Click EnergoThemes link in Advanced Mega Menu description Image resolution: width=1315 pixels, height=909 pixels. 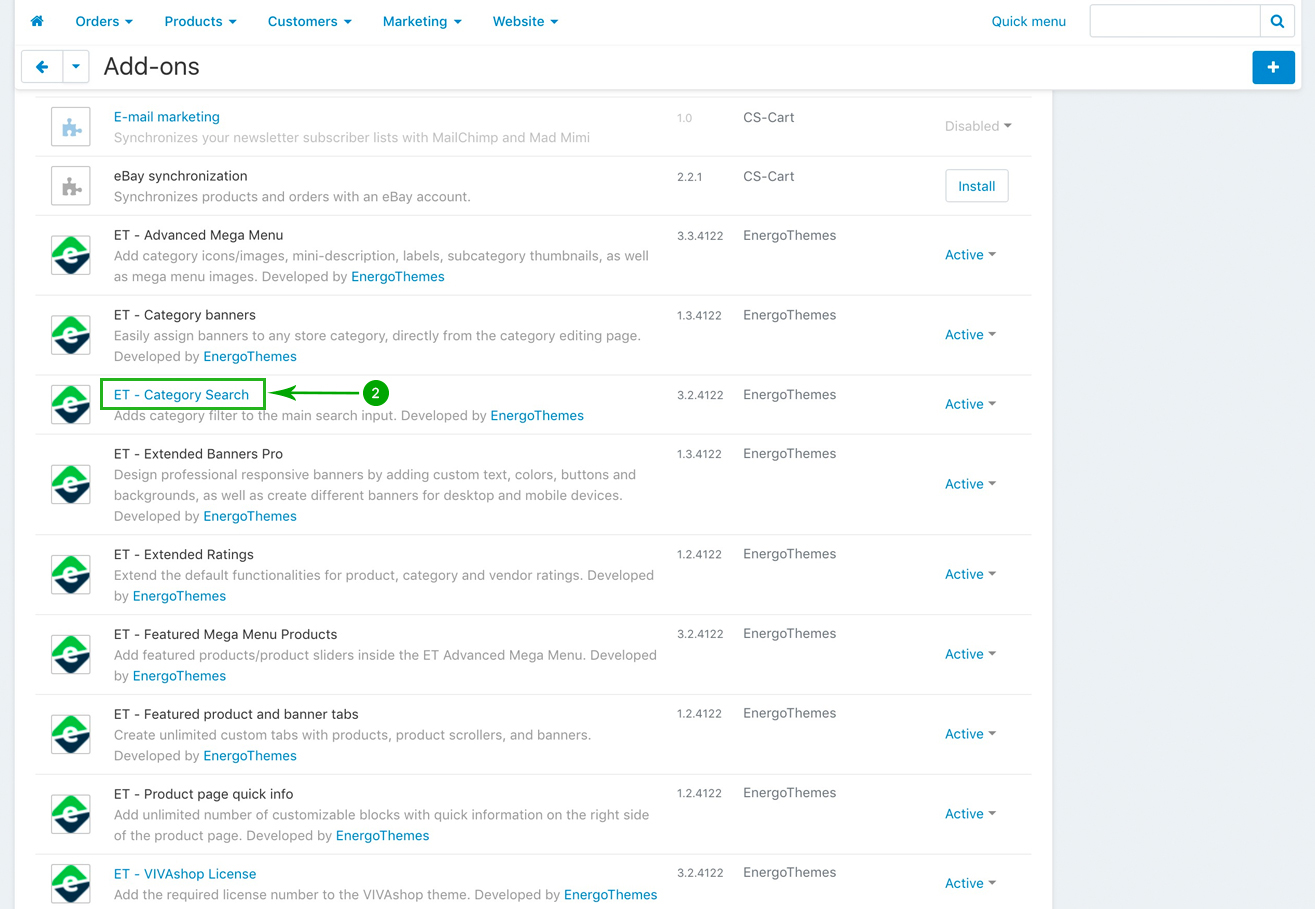398,277
